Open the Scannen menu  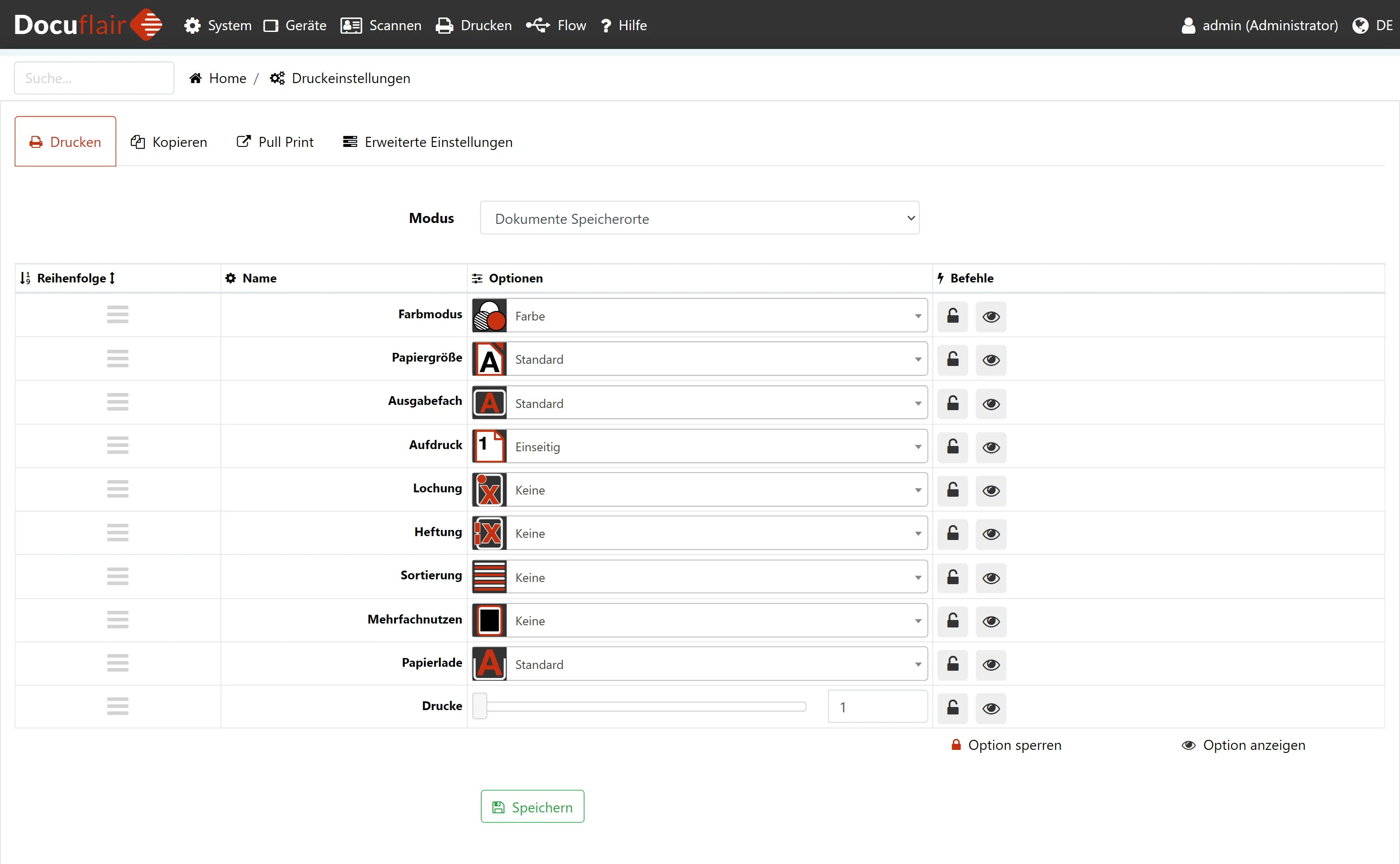381,25
